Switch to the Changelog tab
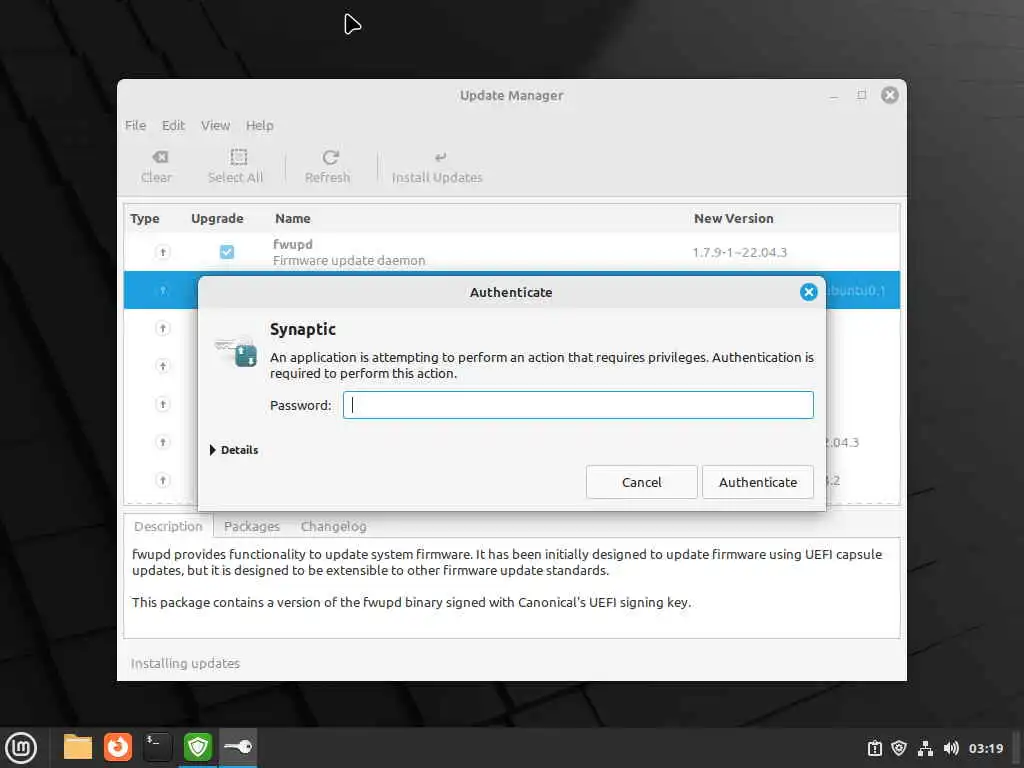This screenshot has height=768, width=1024. [x=333, y=526]
